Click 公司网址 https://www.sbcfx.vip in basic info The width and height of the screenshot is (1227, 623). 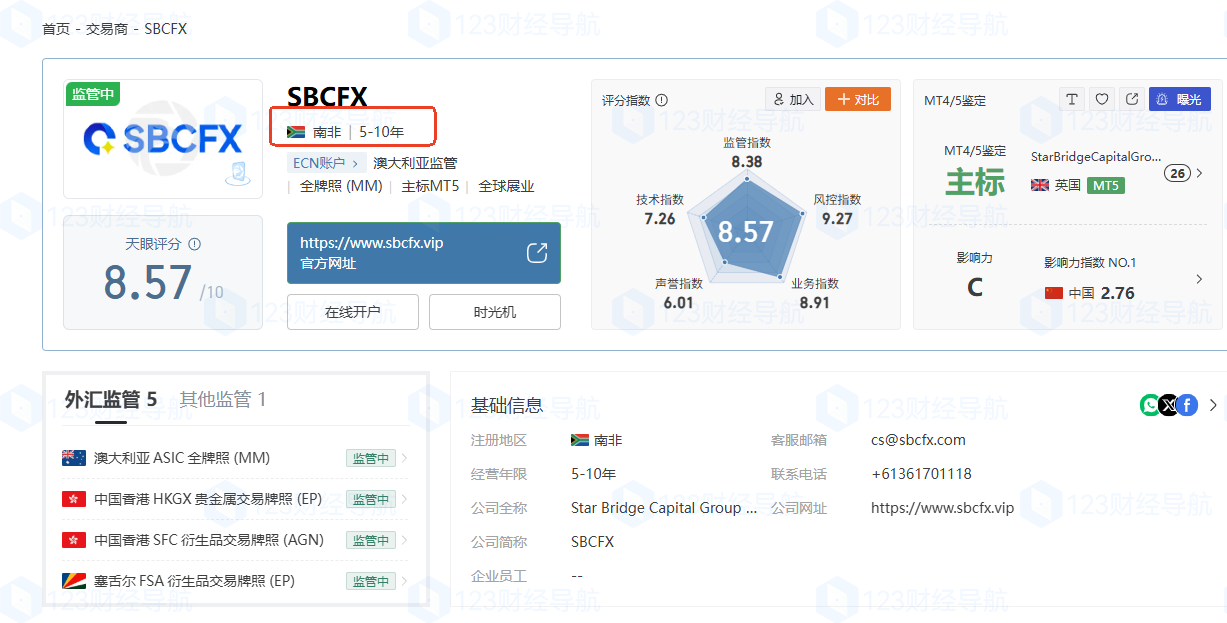coord(942,508)
